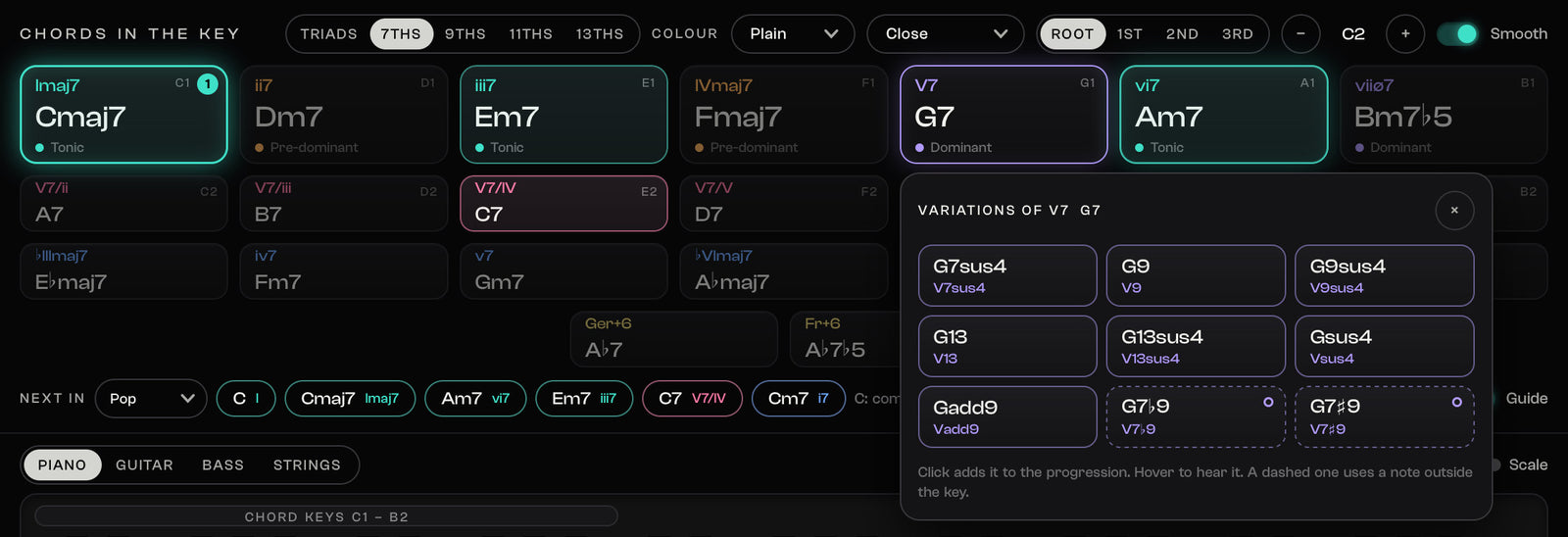Click the C2 octave value
This screenshot has width=1568, height=537.
click(x=1353, y=33)
